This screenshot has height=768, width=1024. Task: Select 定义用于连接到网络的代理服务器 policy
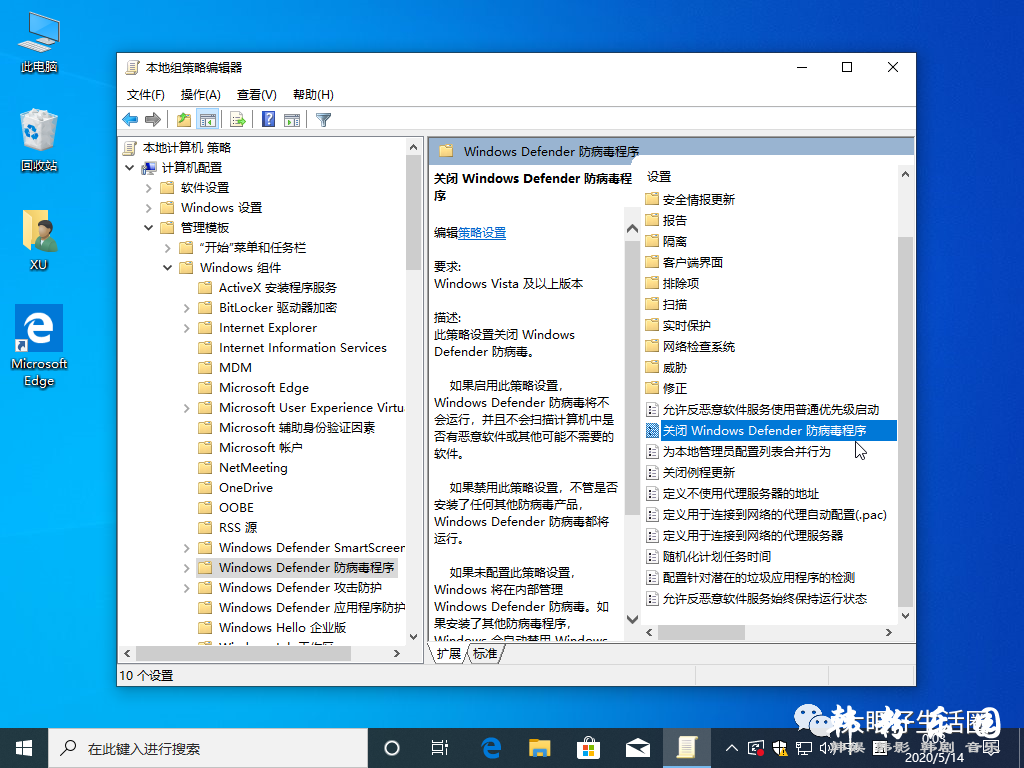[744, 536]
